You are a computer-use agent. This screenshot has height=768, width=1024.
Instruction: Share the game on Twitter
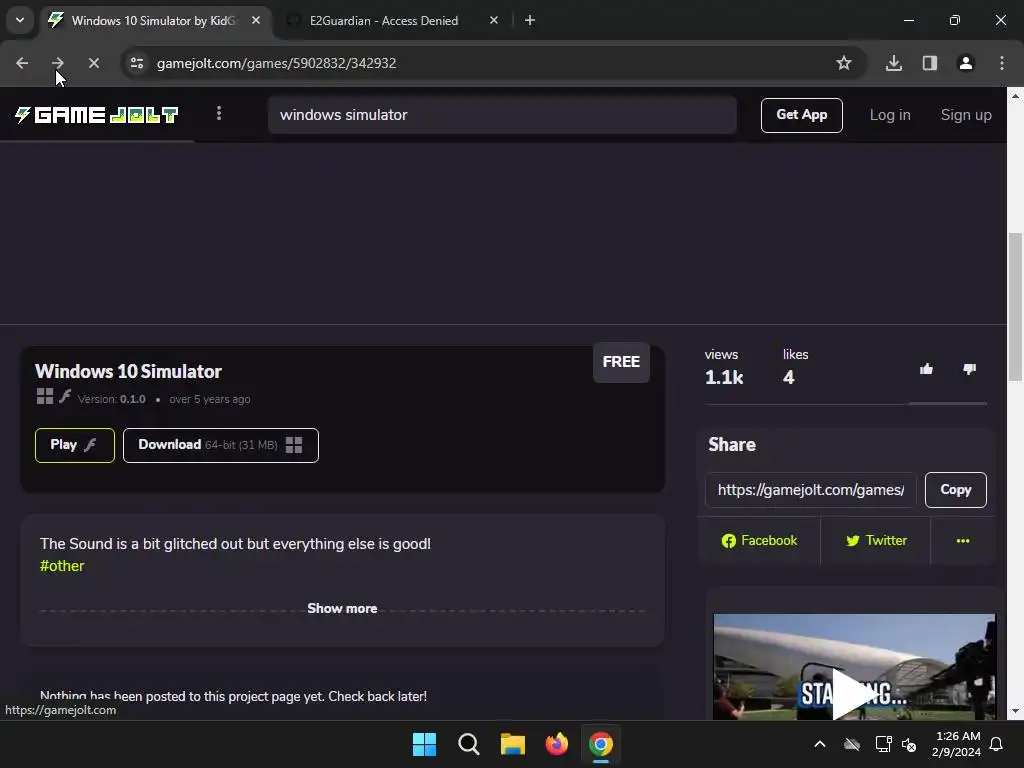[x=876, y=541]
